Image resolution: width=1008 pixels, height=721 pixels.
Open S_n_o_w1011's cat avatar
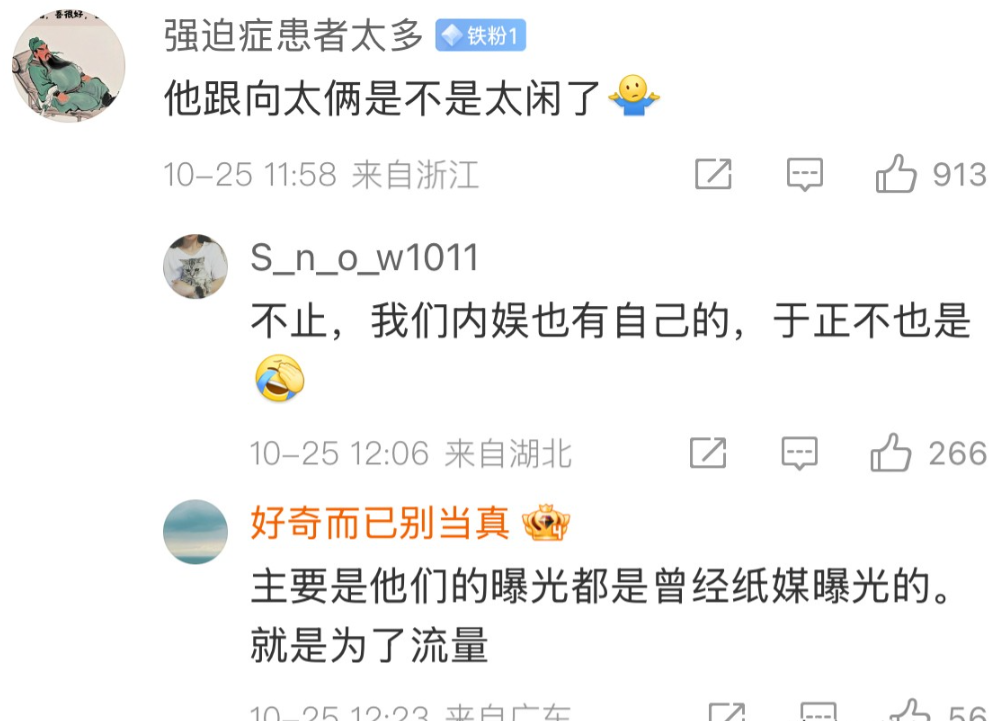195,266
